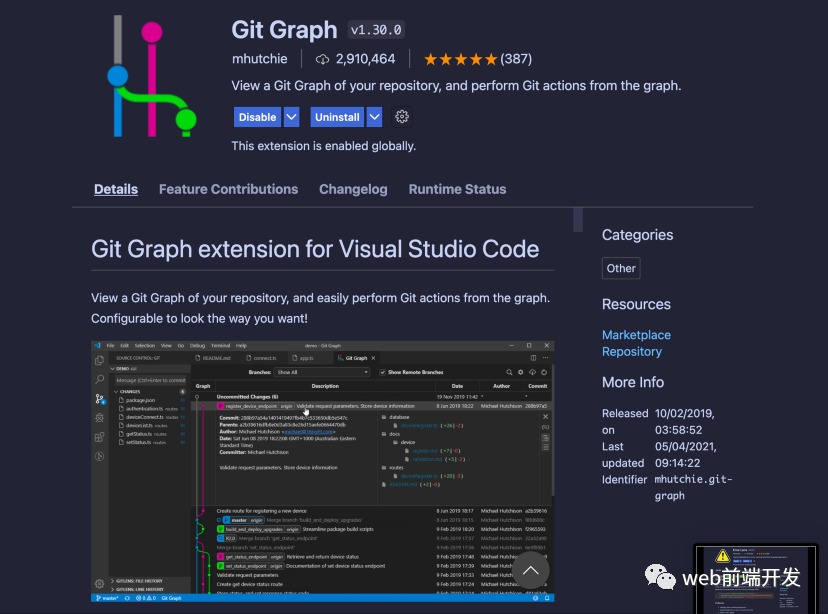Open the Marketplace resource link
828x614 pixels.
pyautogui.click(x=636, y=335)
